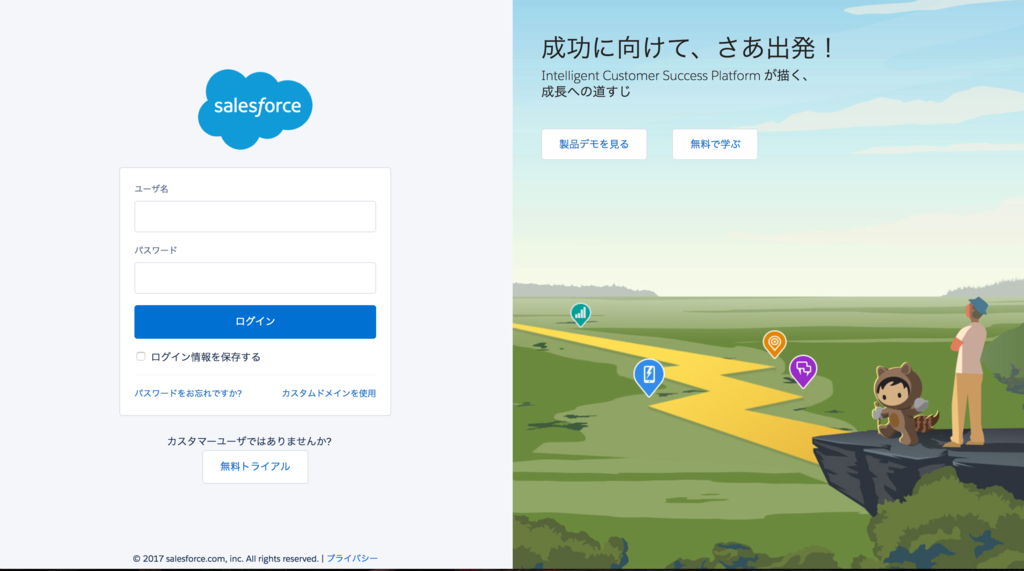Screen dimensions: 1024x571
Task: Enable the ログイン情報を保存する checkbox
Action: (x=140, y=356)
